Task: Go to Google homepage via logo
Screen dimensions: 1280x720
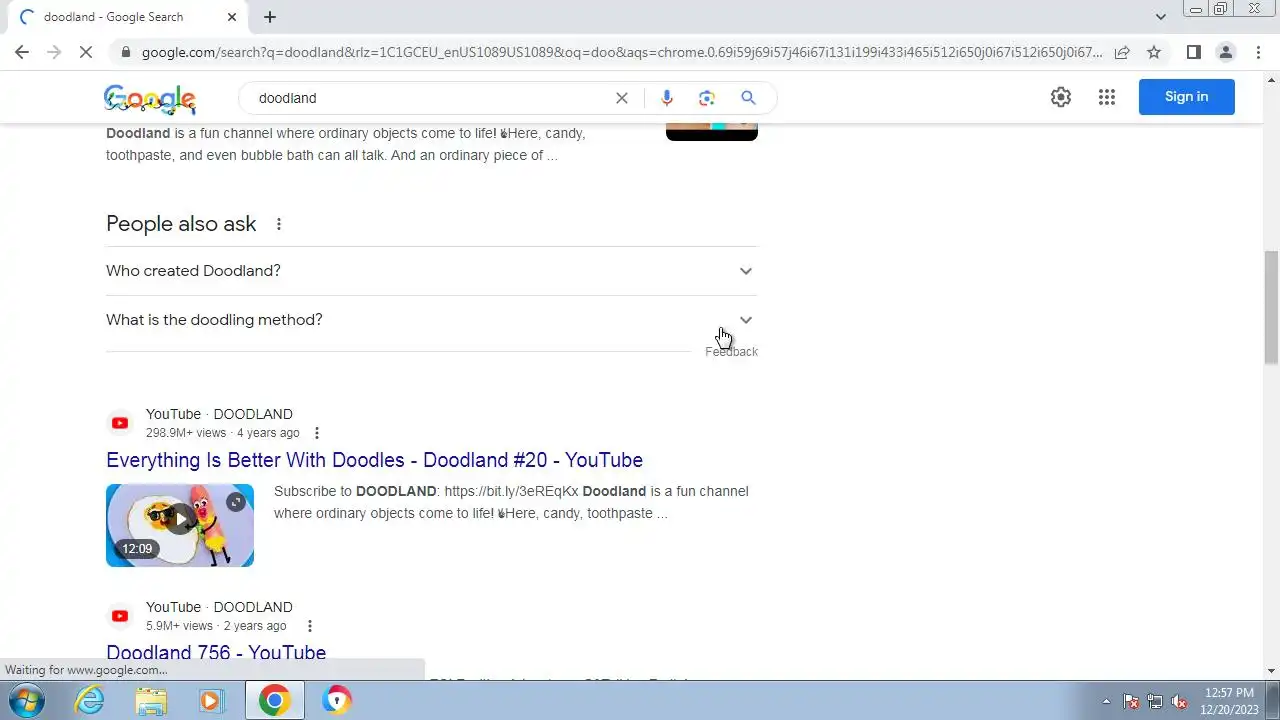Action: point(150,99)
